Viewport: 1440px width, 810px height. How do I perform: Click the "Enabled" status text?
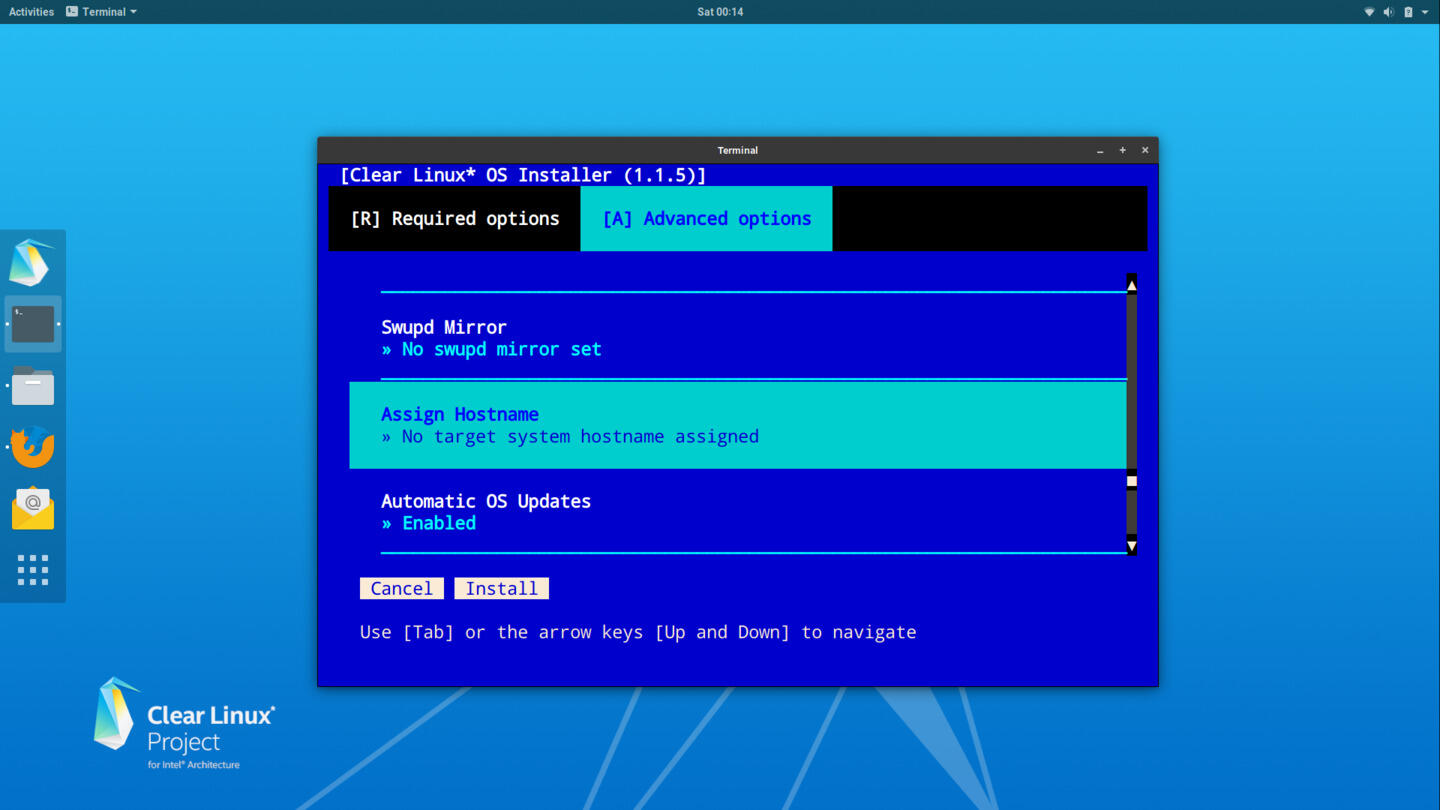click(x=439, y=523)
